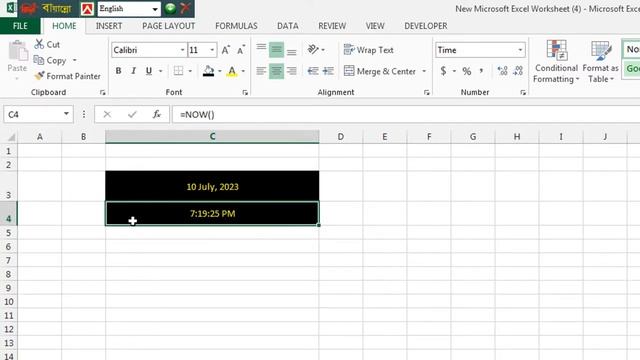Open the font size dropdown
The image size is (640, 360).
pyautogui.click(x=212, y=50)
